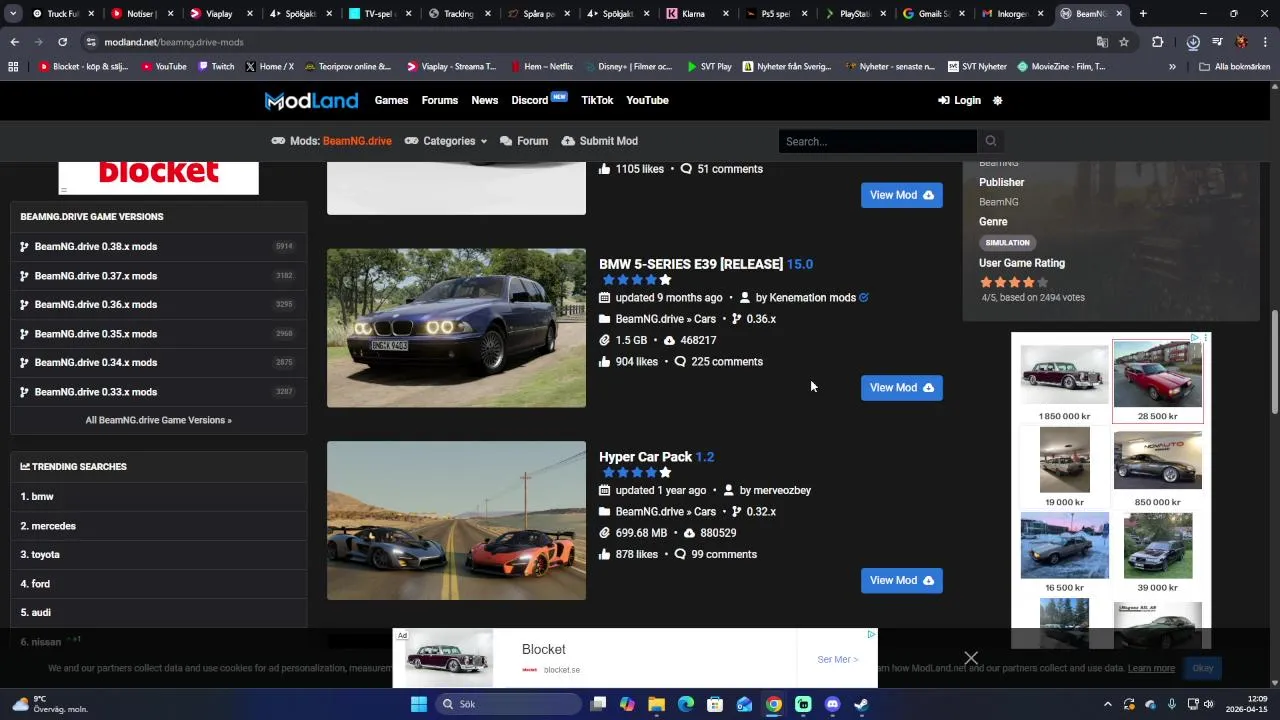1280x720 pixels.
Task: Select trending search 5. audi
Action: 158,613
